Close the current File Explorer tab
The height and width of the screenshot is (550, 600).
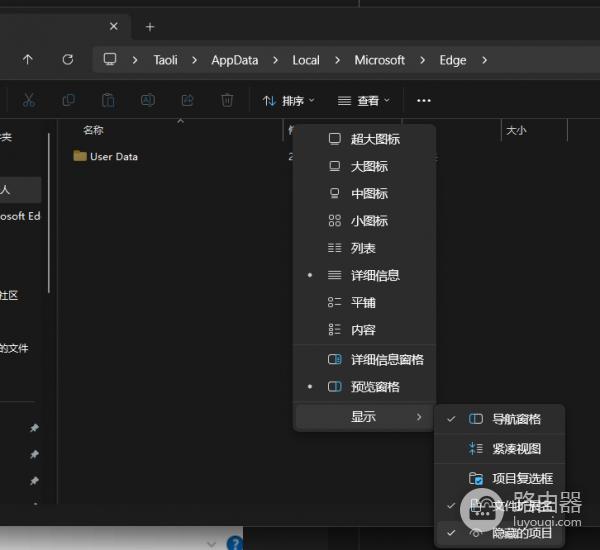tap(114, 26)
